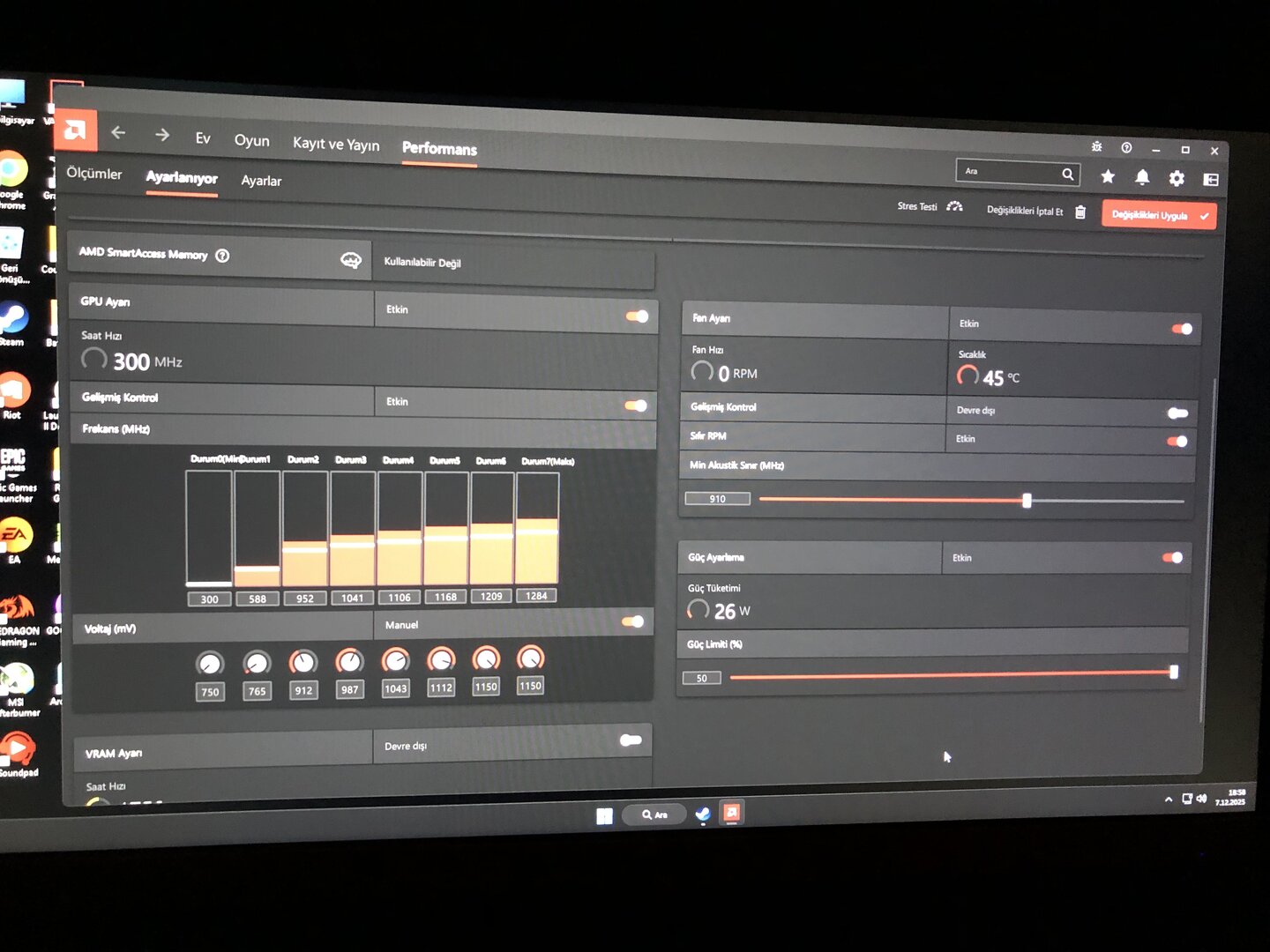The width and height of the screenshot is (1270, 952).
Task: Click the Windows Start button
Action: (604, 815)
